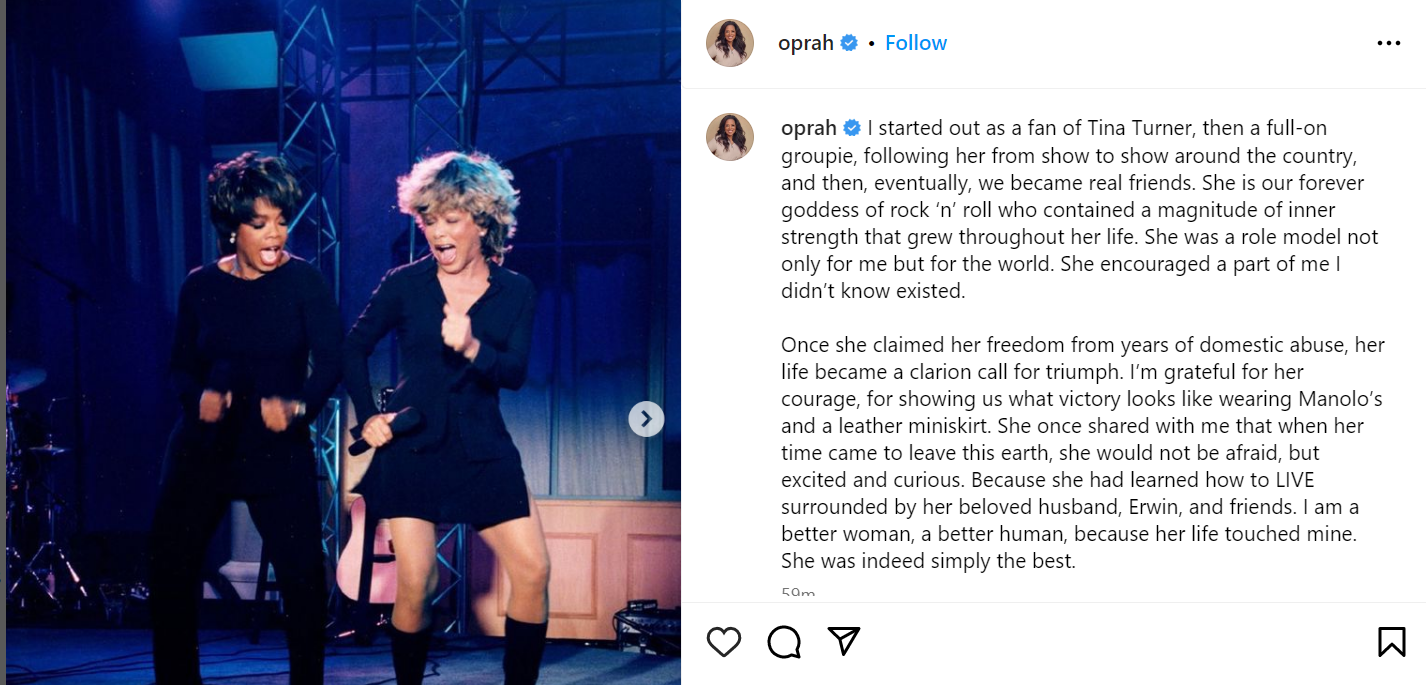Click the verified badge in the post header
Screen dimensions: 1426x685
tap(850, 43)
